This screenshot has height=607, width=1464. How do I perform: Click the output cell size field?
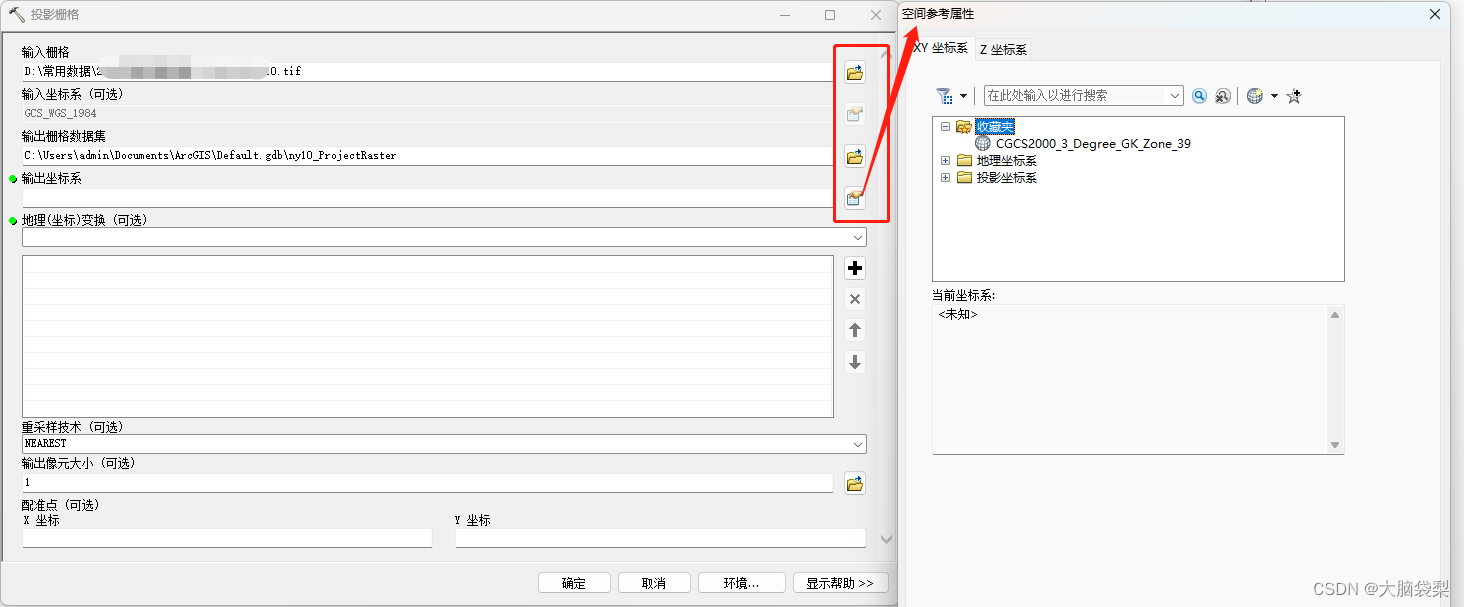tap(427, 483)
